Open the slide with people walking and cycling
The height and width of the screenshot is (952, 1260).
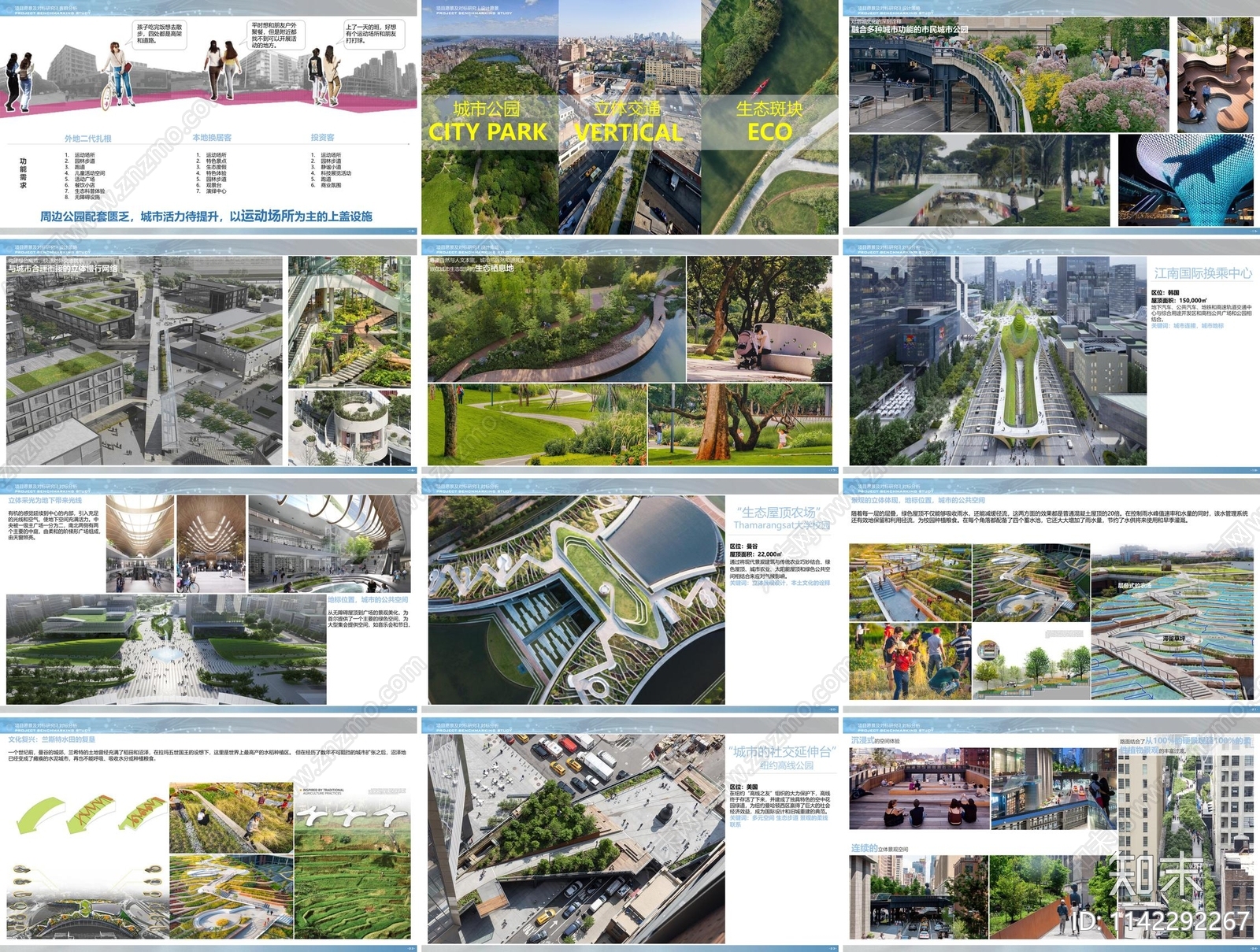(209, 117)
